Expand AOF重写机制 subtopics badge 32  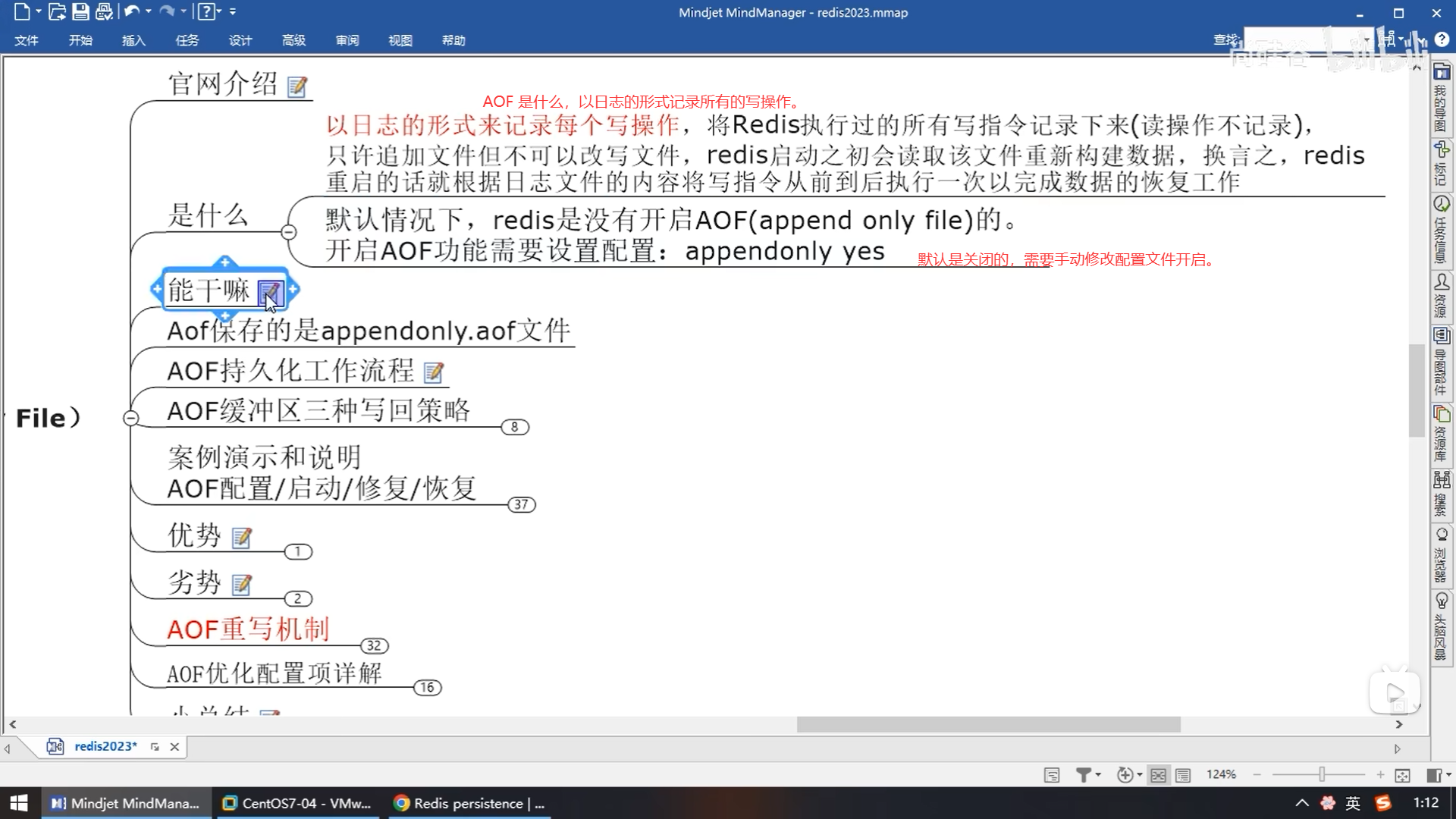pos(374,646)
